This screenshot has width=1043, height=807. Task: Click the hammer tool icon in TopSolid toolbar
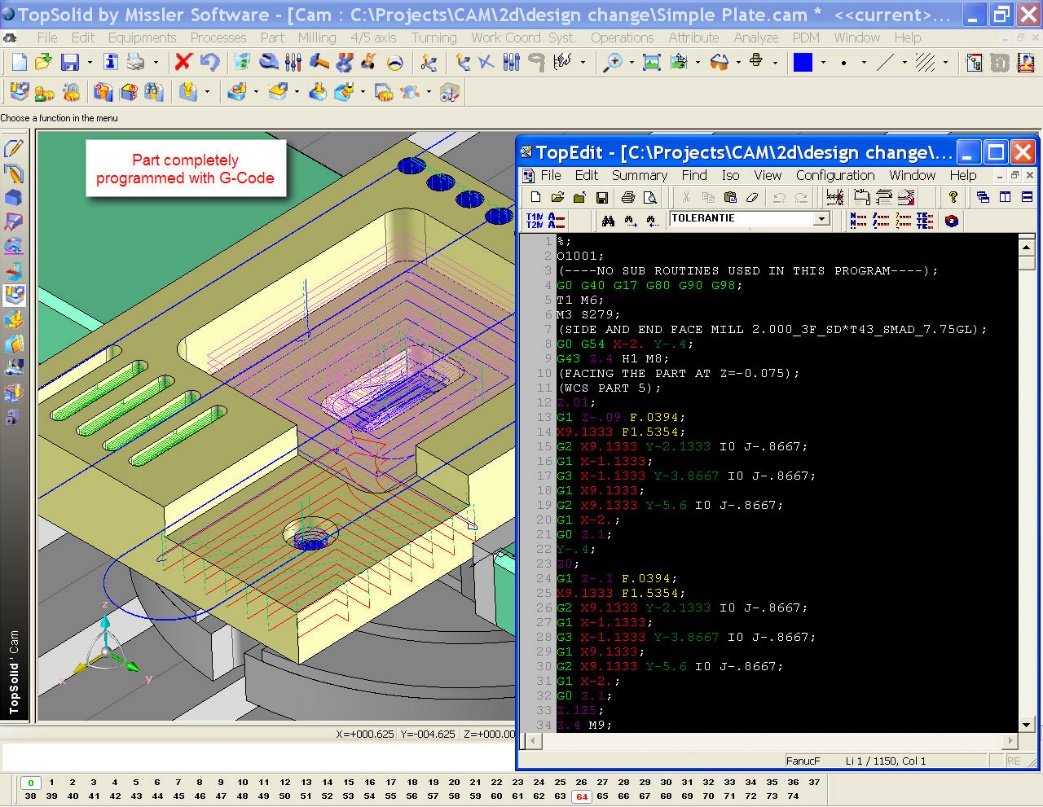[319, 63]
